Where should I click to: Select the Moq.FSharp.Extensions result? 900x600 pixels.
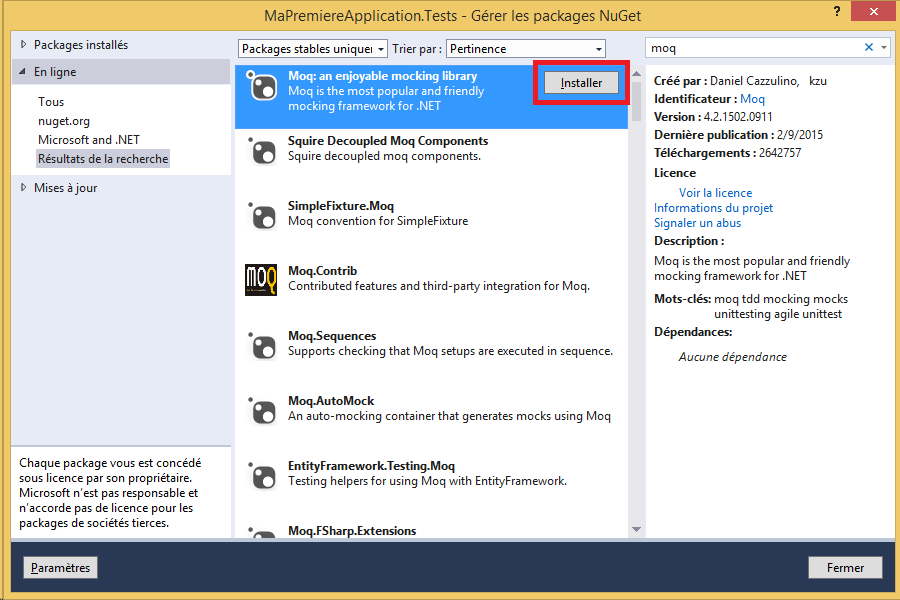pyautogui.click(x=432, y=528)
